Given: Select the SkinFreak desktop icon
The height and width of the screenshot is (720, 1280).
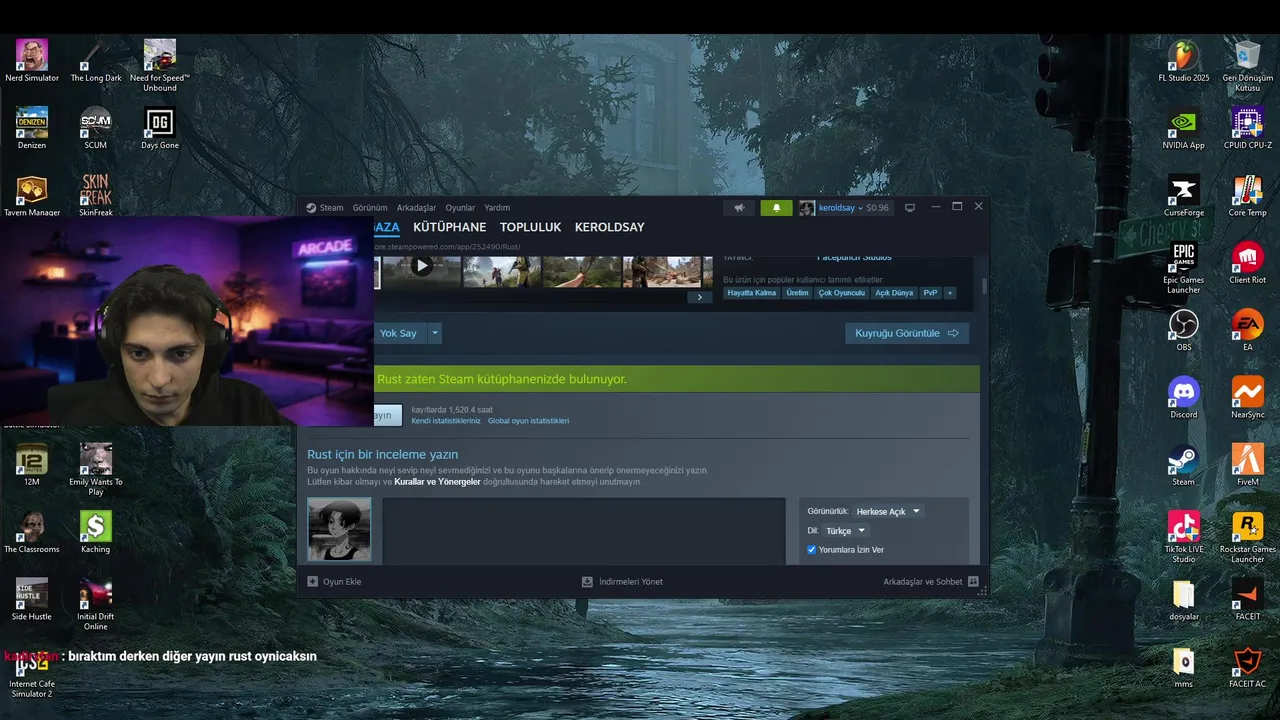Looking at the screenshot, I should click(x=96, y=195).
